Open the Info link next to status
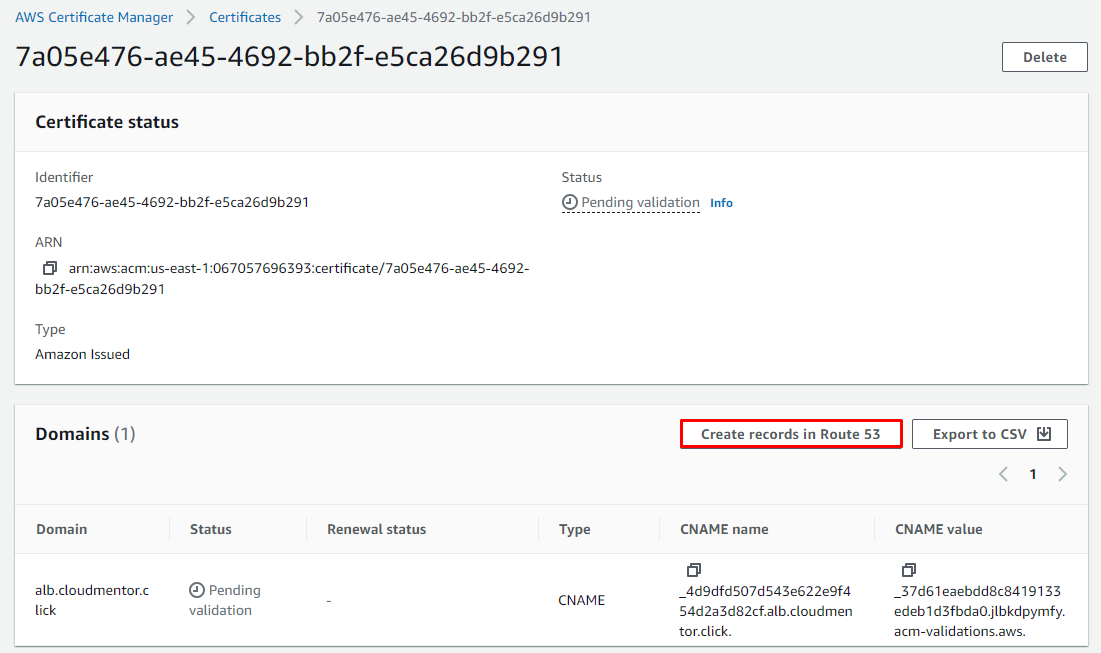Viewport: 1101px width, 653px height. tap(721, 203)
